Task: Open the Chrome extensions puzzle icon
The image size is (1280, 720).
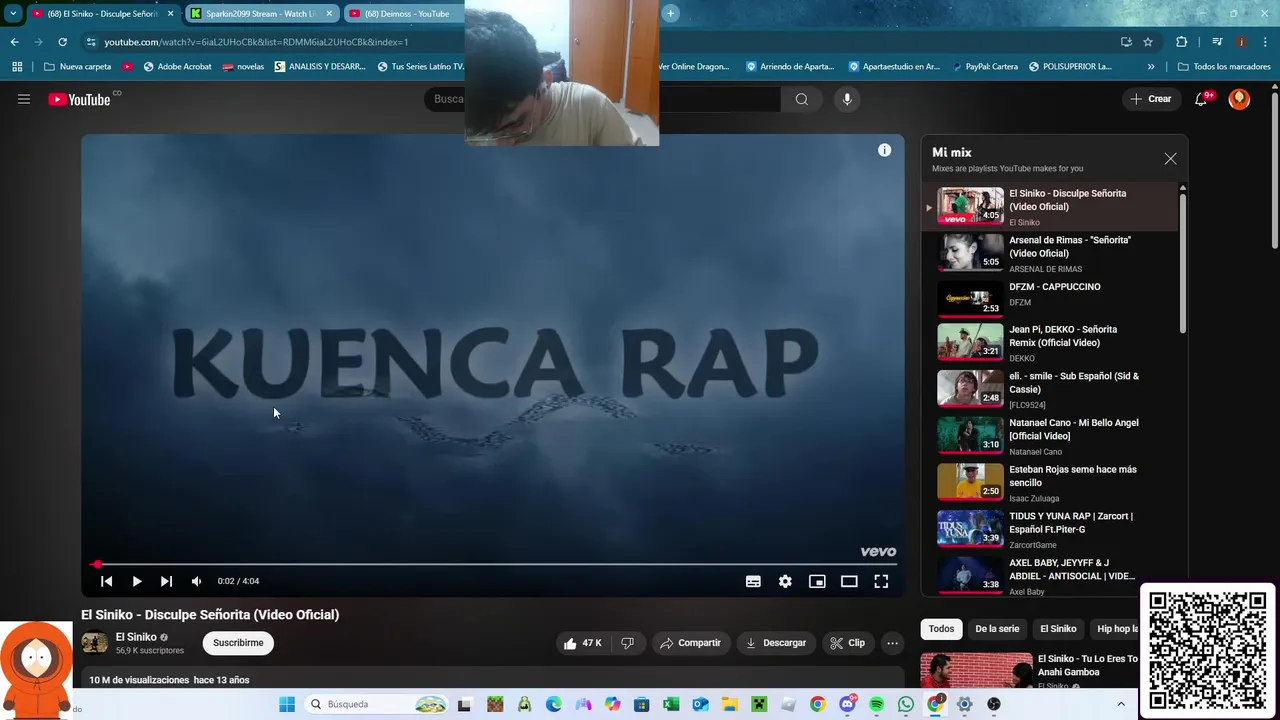Action: (1181, 42)
